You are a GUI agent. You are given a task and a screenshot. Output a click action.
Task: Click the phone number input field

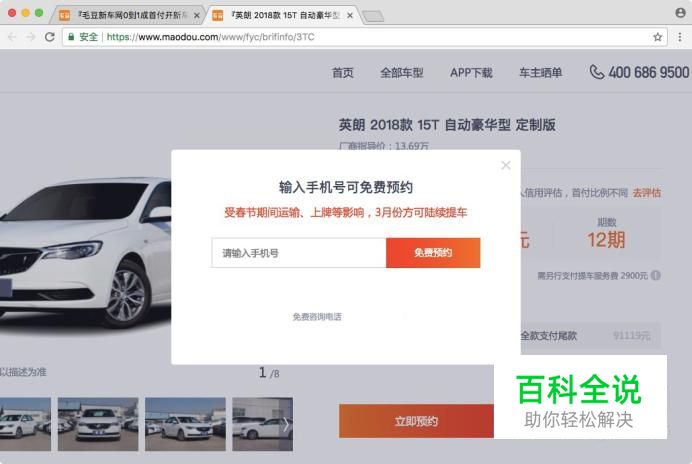[x=299, y=253]
